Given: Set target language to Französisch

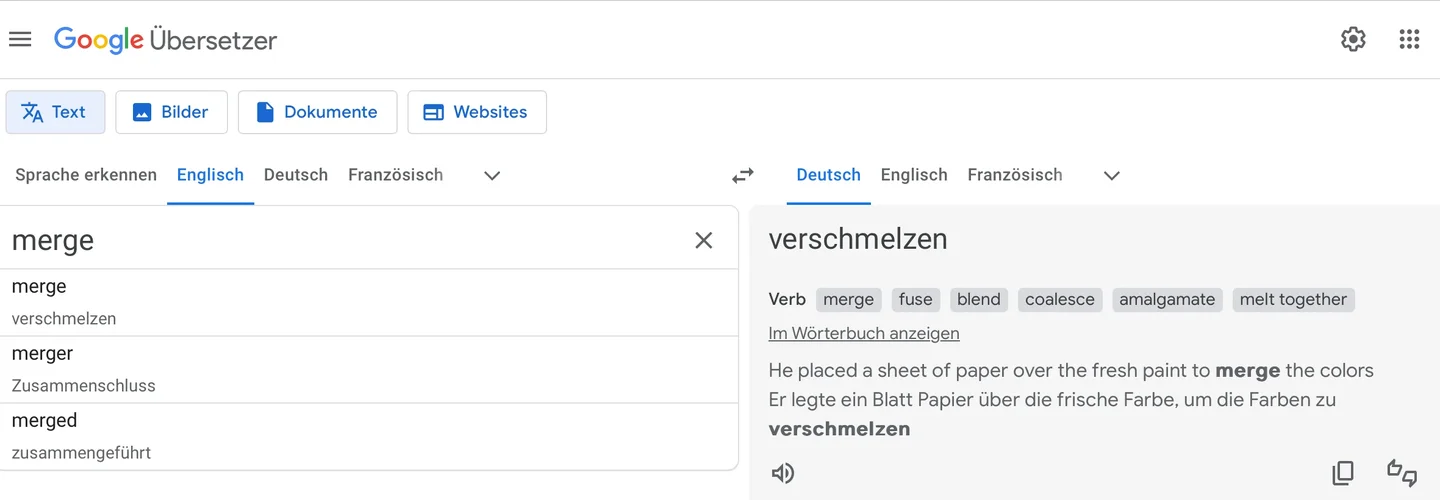Looking at the screenshot, I should [1014, 175].
